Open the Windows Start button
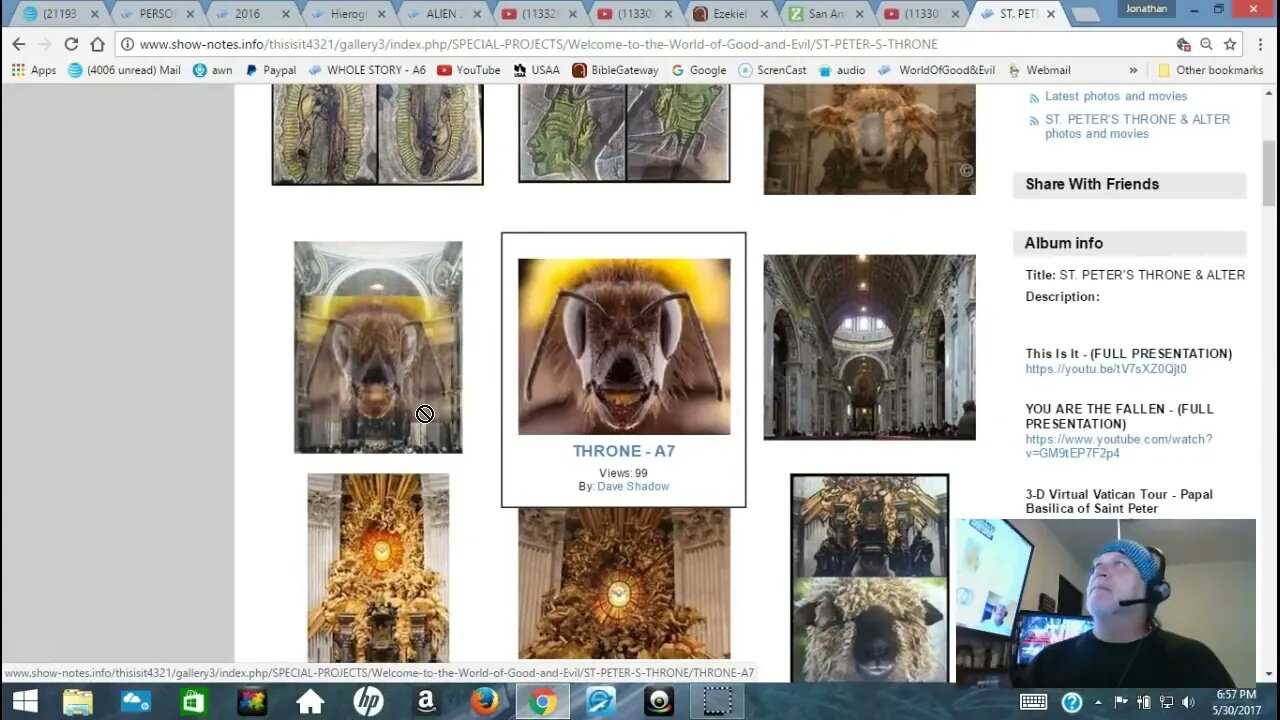Image resolution: width=1280 pixels, height=720 pixels. click(x=24, y=702)
